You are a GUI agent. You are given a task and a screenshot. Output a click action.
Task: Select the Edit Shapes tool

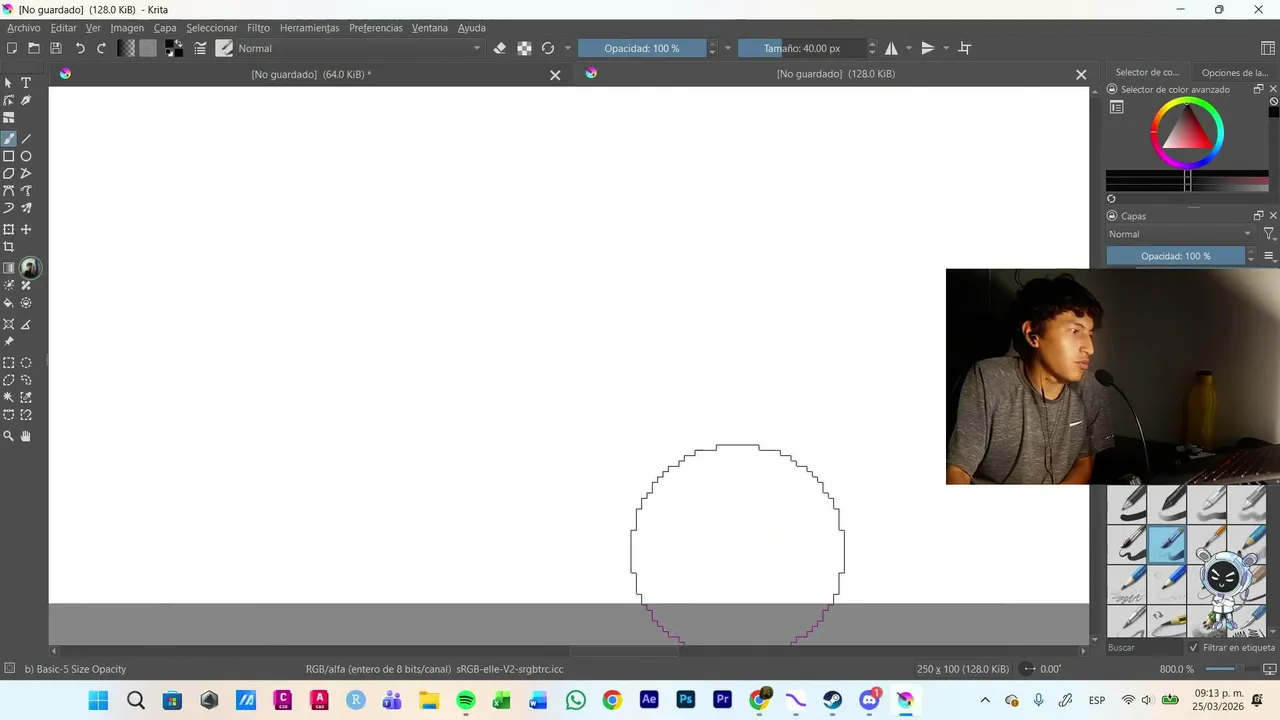9,100
